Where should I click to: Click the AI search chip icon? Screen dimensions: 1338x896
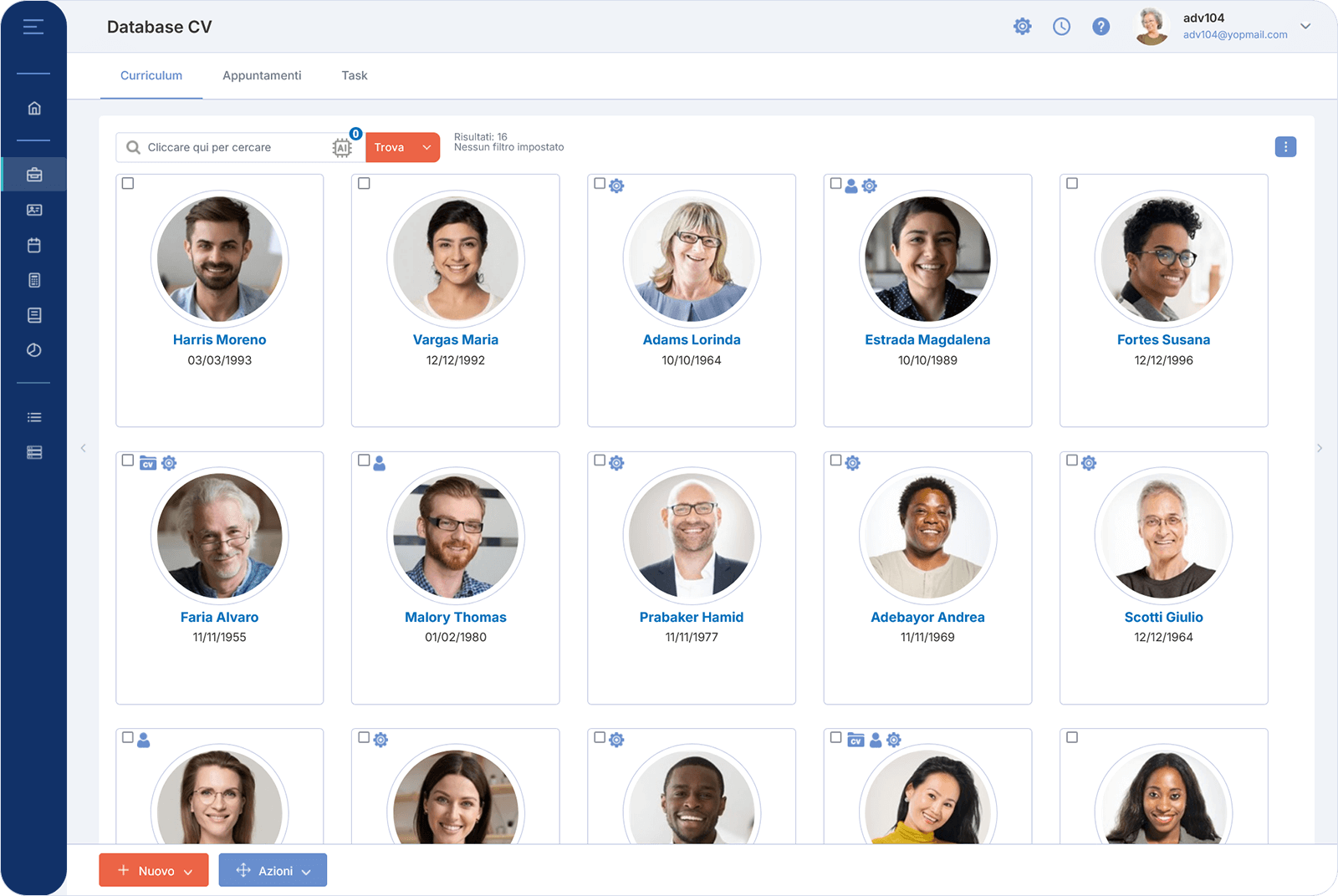click(x=342, y=147)
